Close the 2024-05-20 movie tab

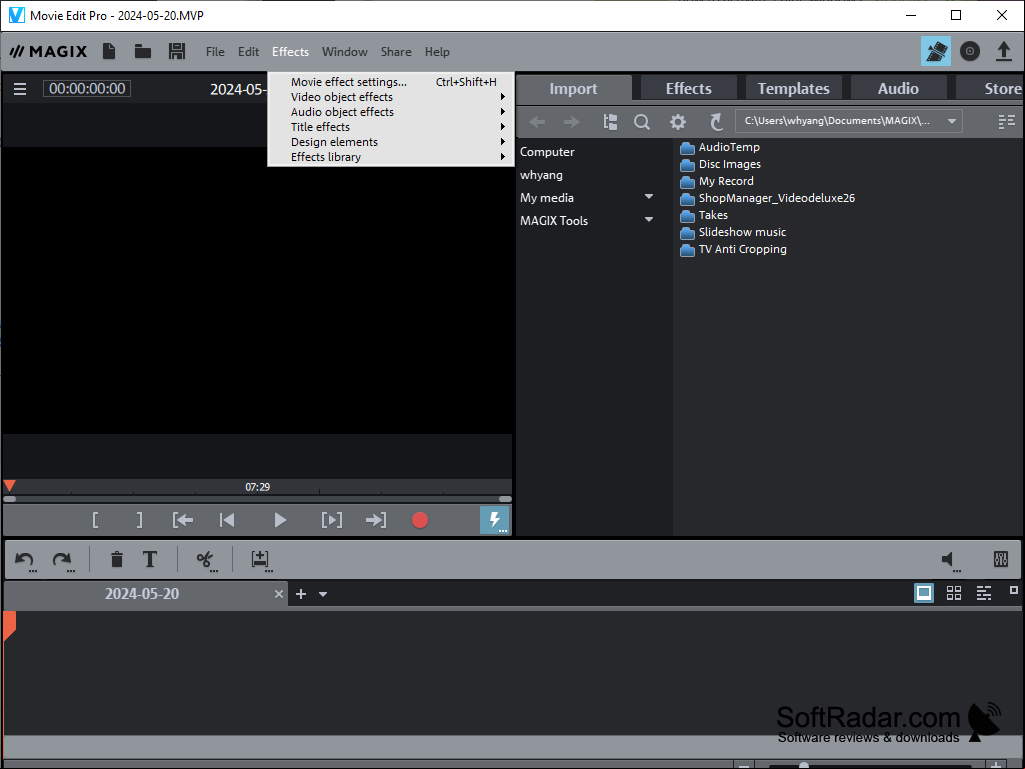click(278, 594)
